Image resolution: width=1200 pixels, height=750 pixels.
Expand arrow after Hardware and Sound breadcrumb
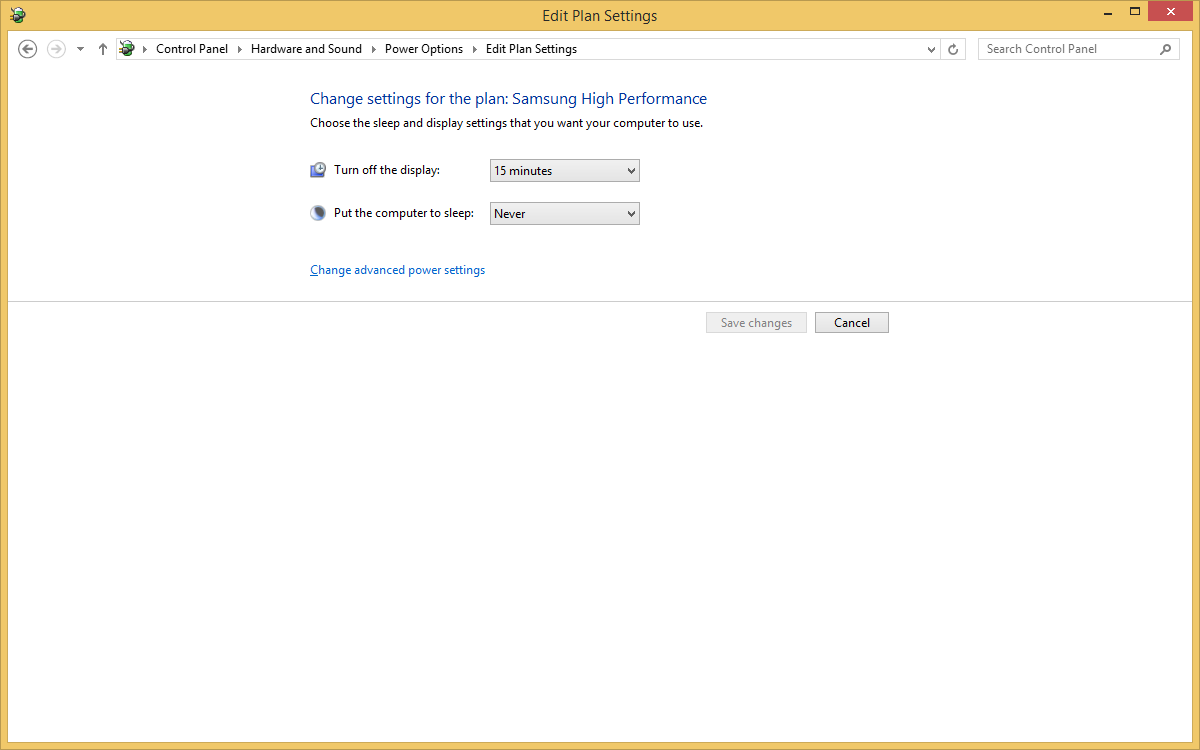374,49
